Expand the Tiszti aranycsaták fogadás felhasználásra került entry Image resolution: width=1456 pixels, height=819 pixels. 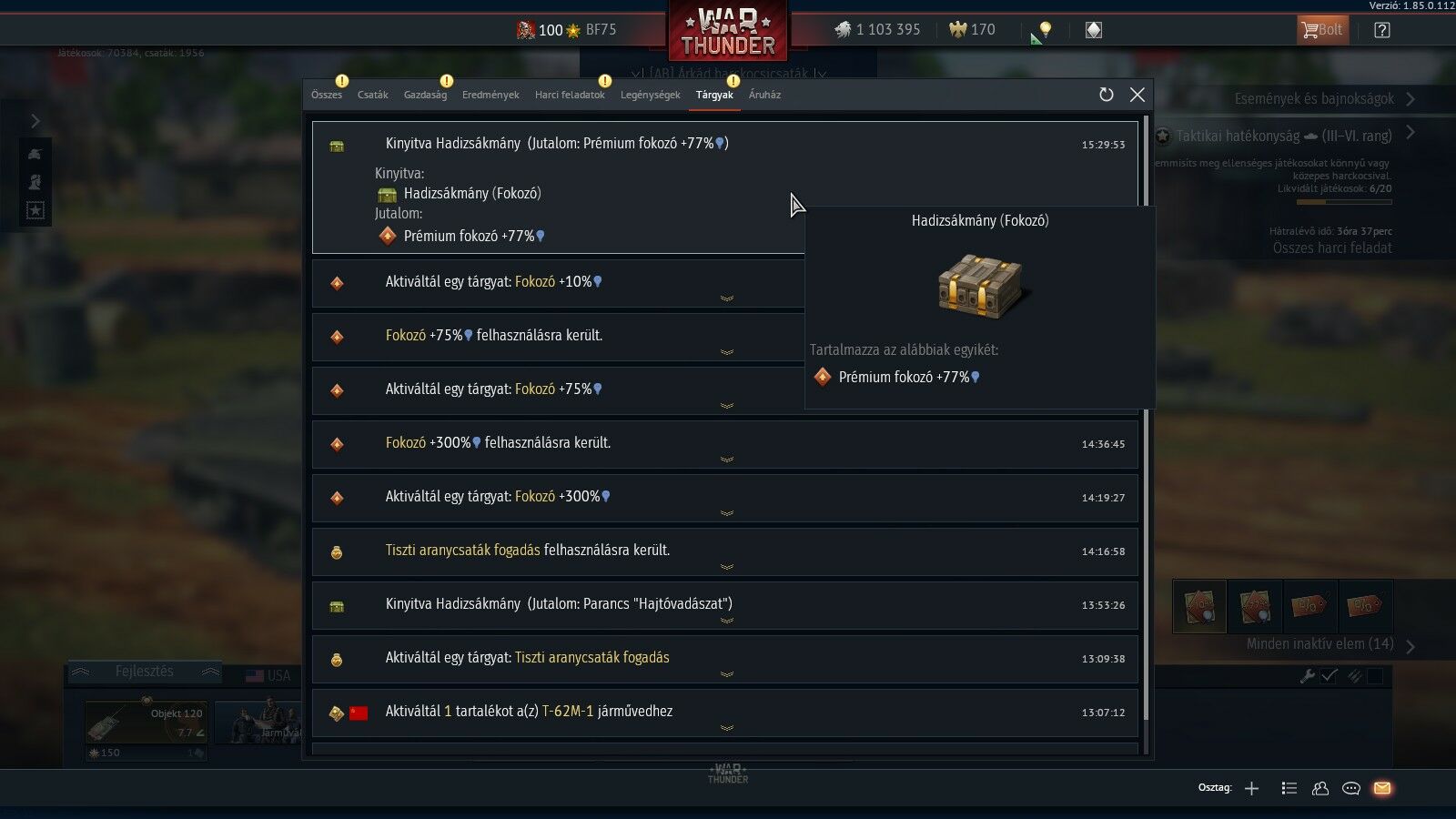pos(725,551)
